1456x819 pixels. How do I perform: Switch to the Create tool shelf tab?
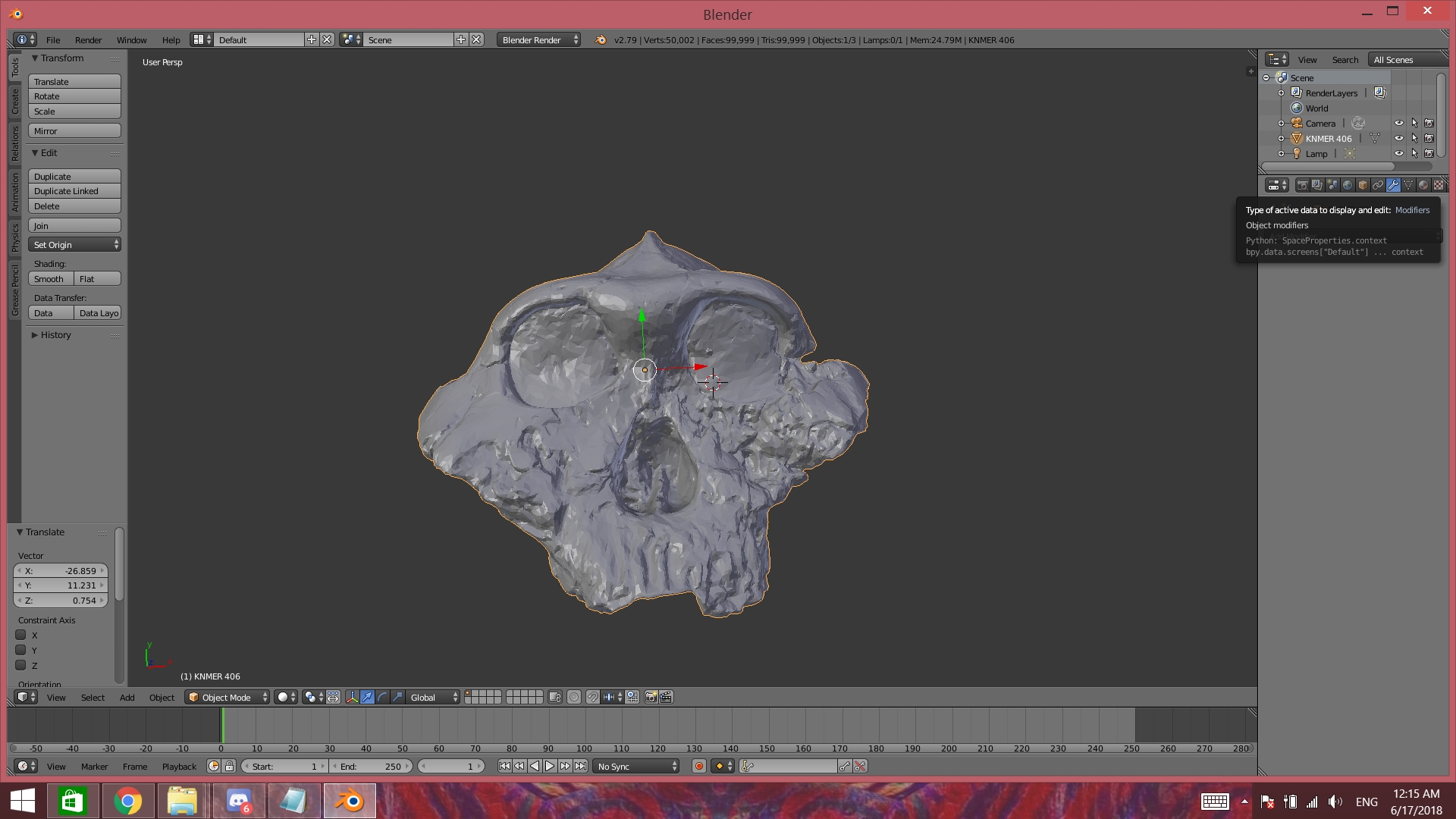[x=14, y=101]
